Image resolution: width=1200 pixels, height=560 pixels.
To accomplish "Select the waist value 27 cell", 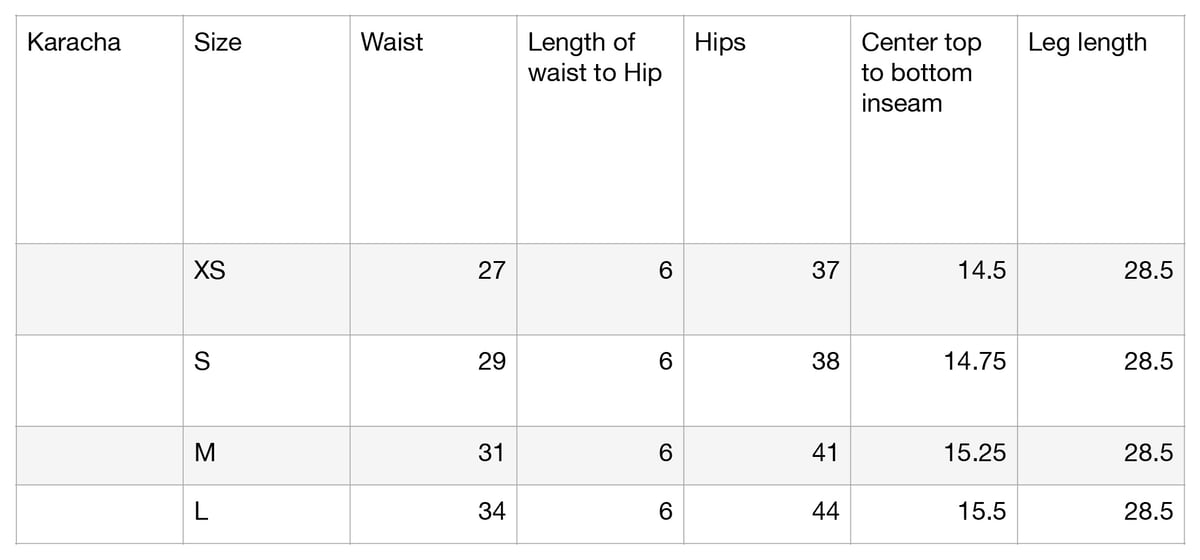I will pos(433,289).
